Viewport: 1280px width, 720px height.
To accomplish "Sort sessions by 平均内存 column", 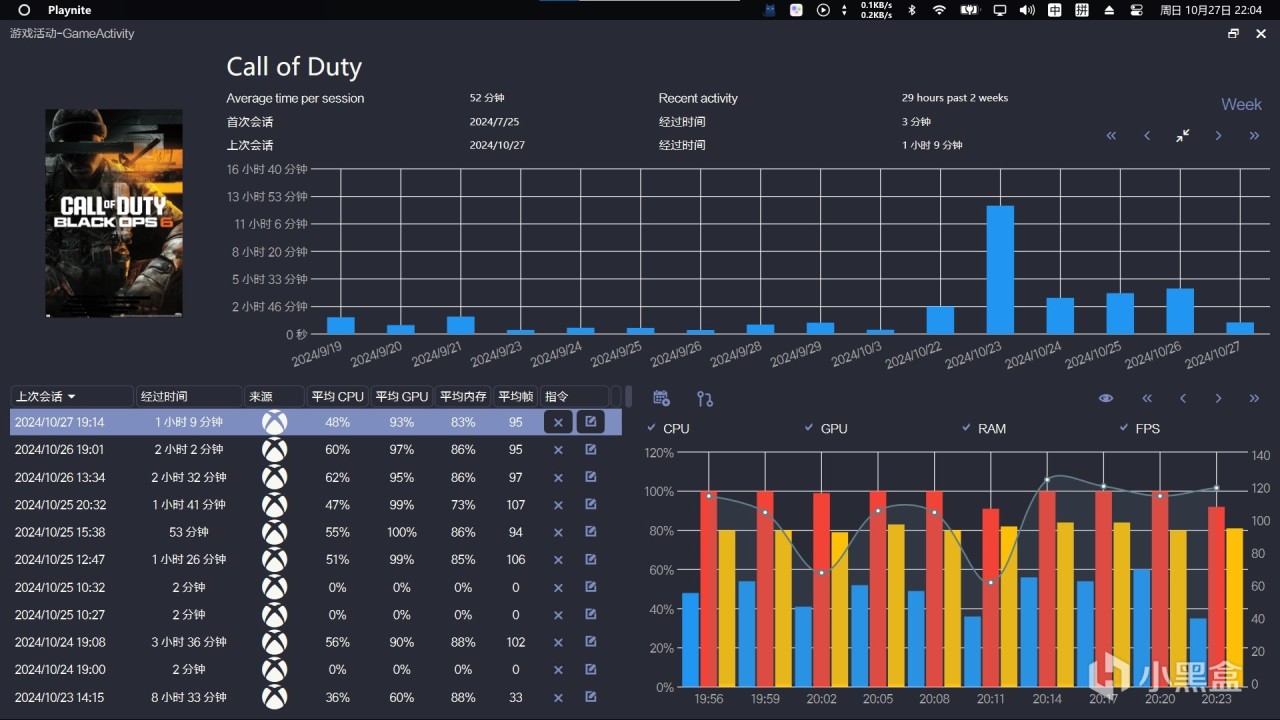I will [x=463, y=397].
